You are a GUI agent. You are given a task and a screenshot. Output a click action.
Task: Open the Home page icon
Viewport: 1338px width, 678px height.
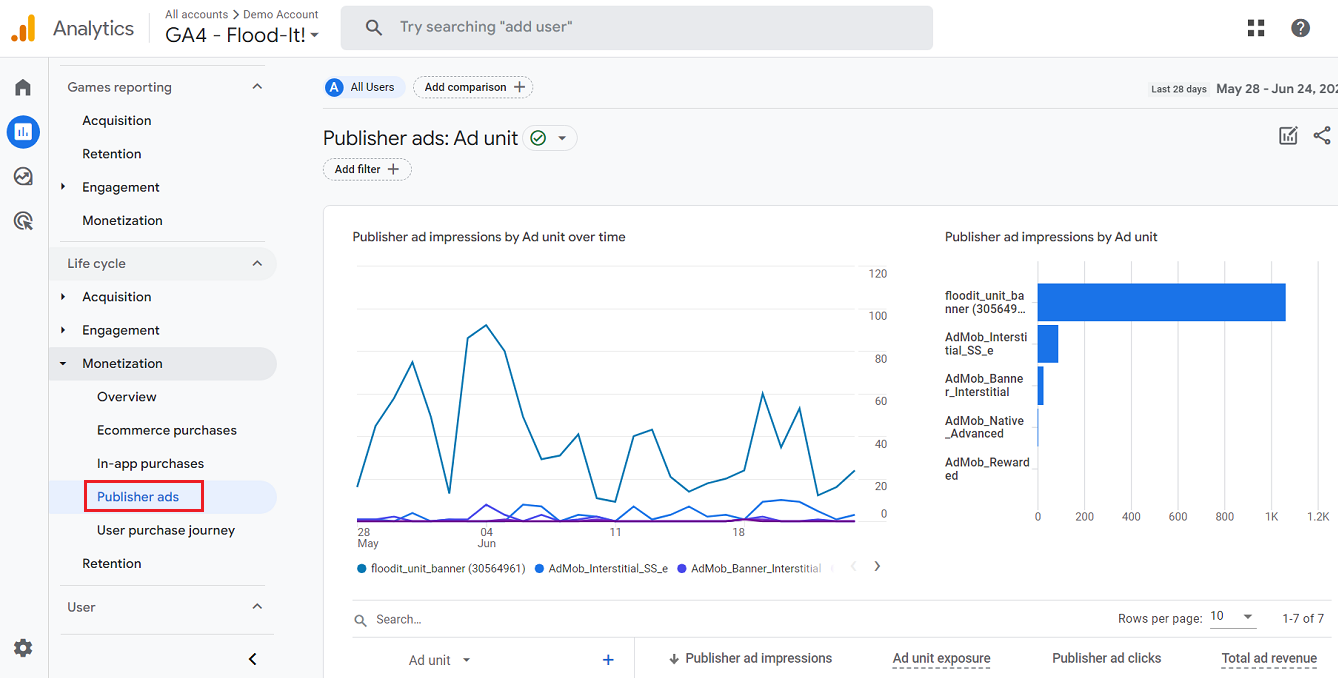[x=22, y=87]
